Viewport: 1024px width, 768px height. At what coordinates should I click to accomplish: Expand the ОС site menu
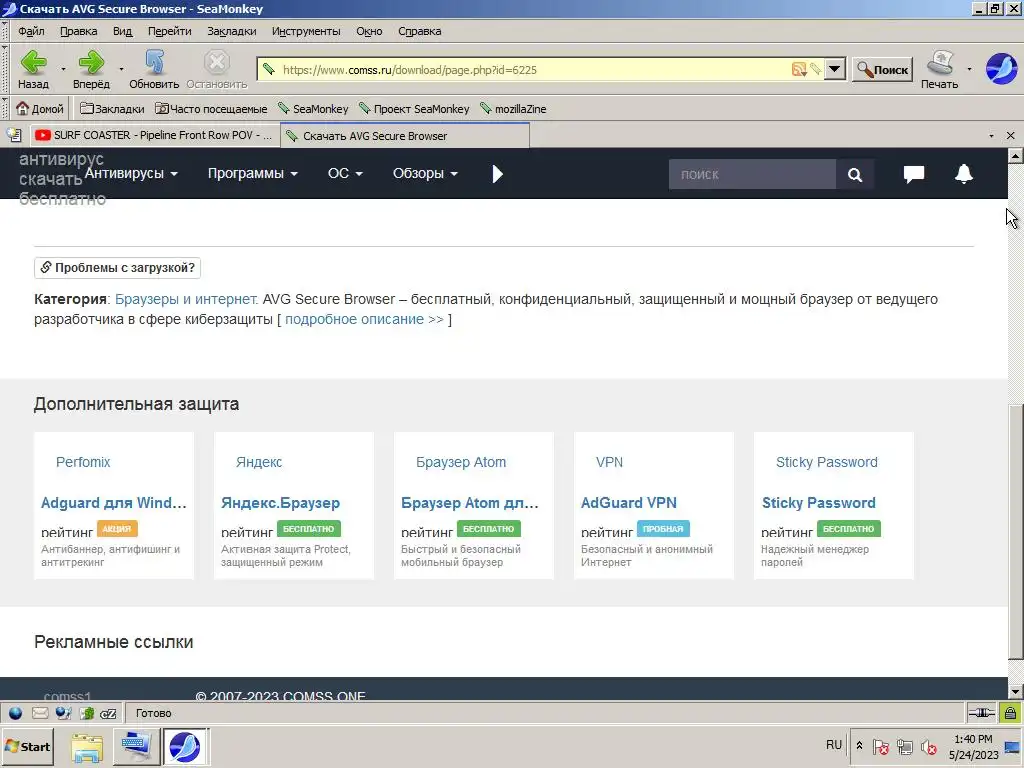point(345,173)
